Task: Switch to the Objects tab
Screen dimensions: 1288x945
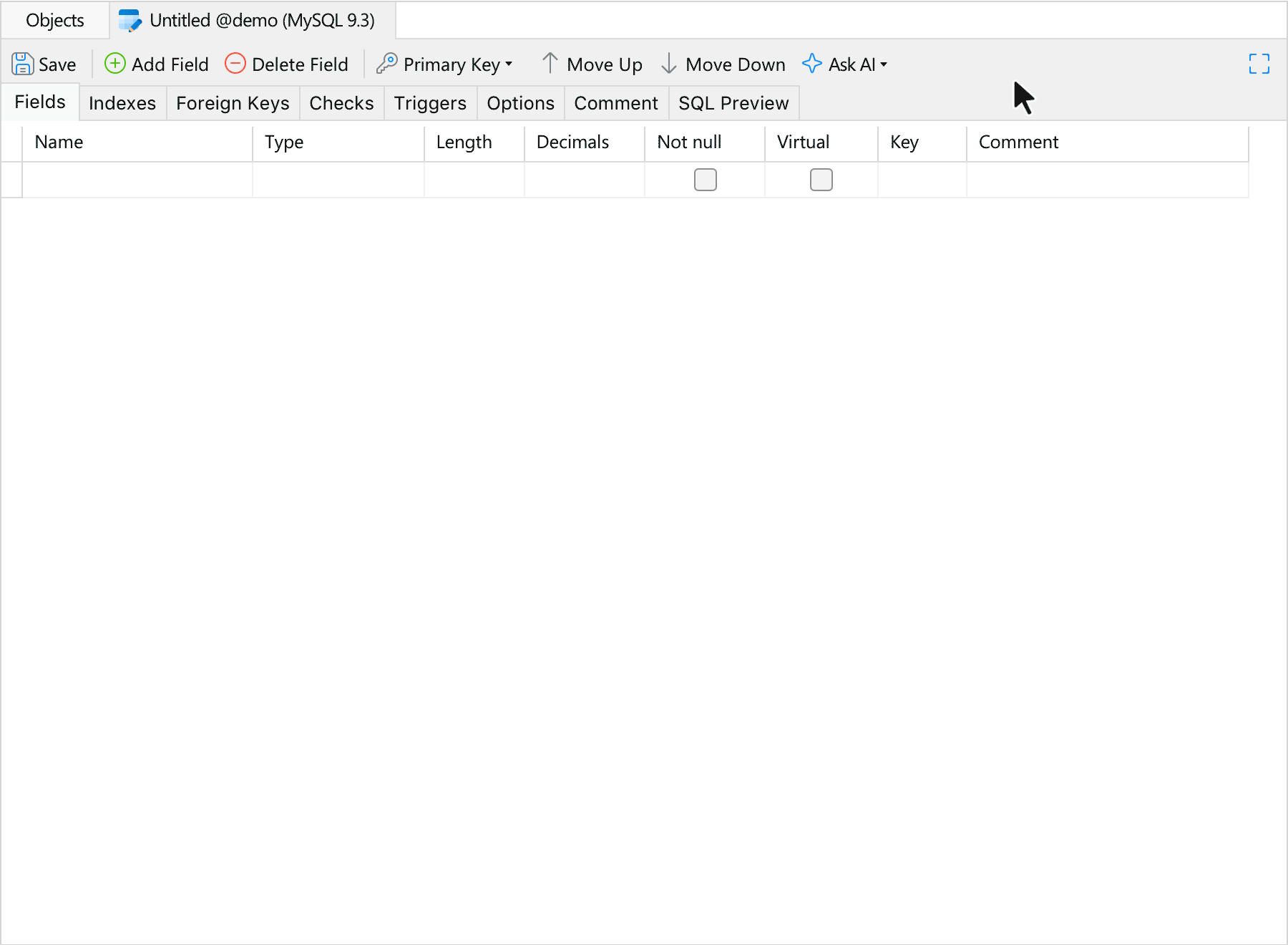Action: pyautogui.click(x=55, y=21)
